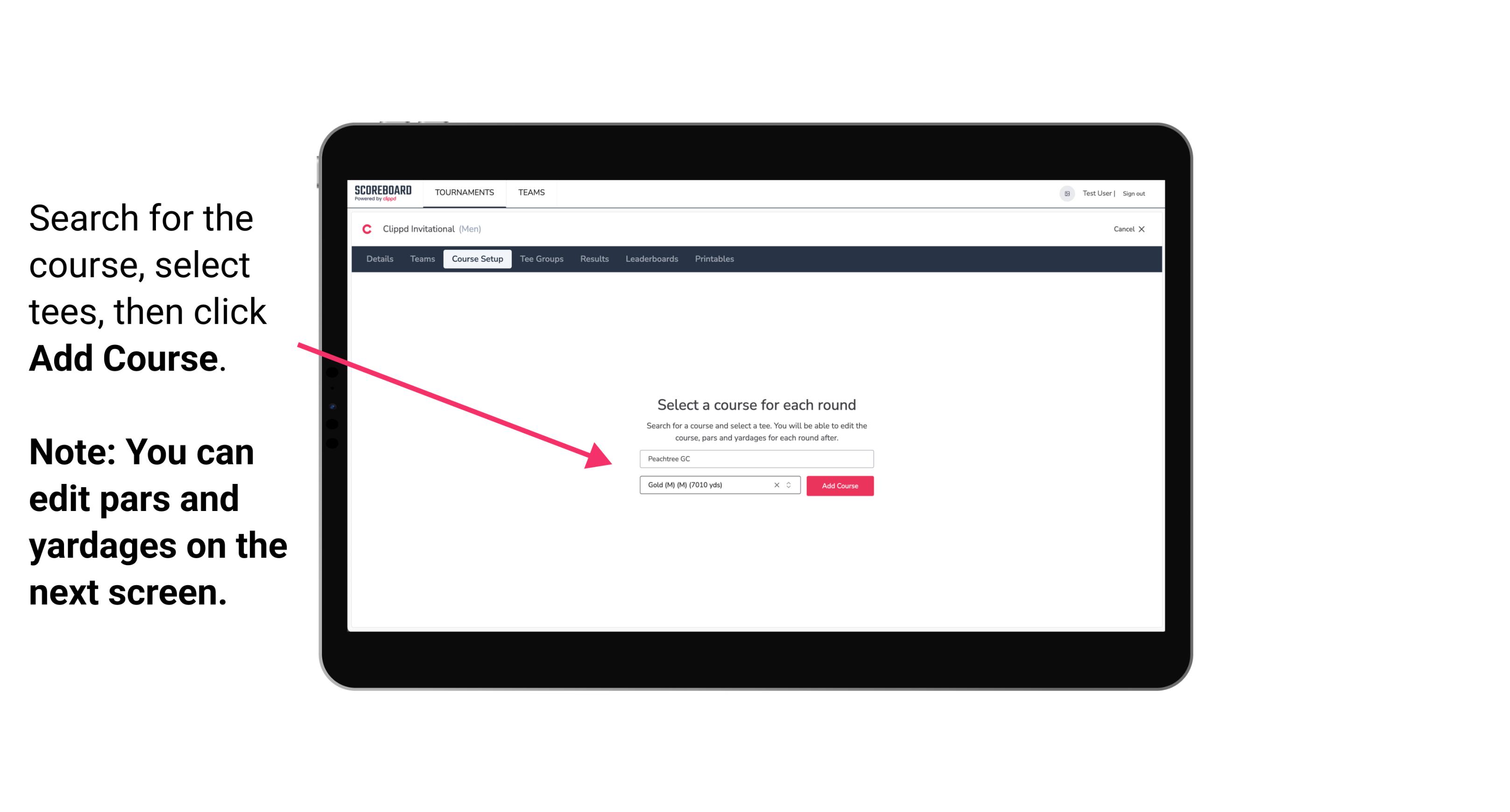The image size is (1510, 812).
Task: Select the Printables tab
Action: point(714,259)
